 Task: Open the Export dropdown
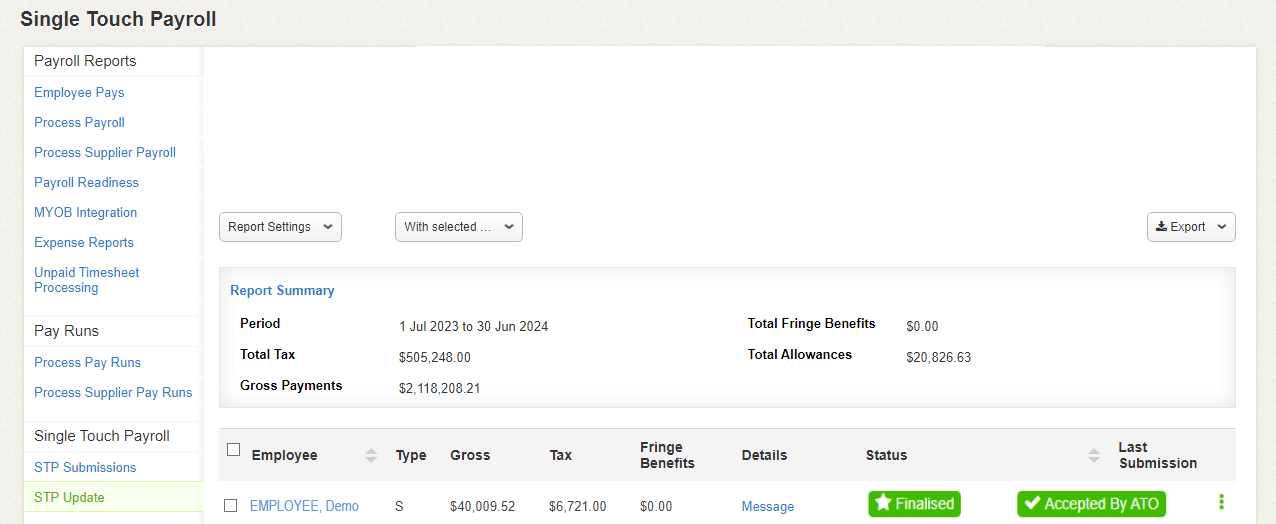tap(1191, 227)
